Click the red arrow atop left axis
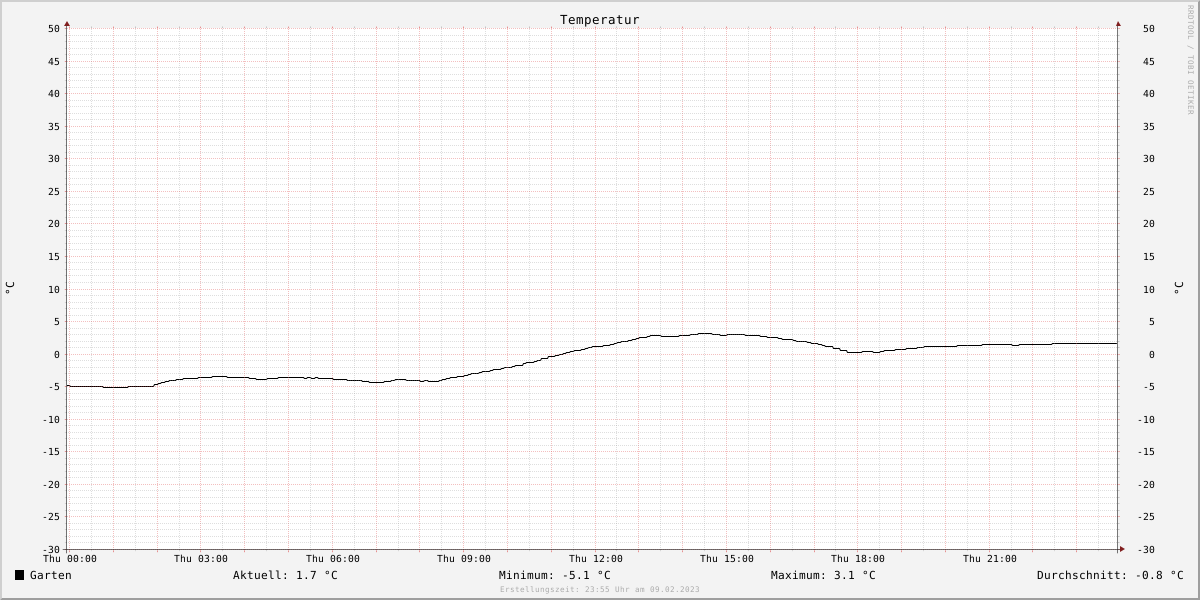The width and height of the screenshot is (1200, 600). [x=67, y=23]
